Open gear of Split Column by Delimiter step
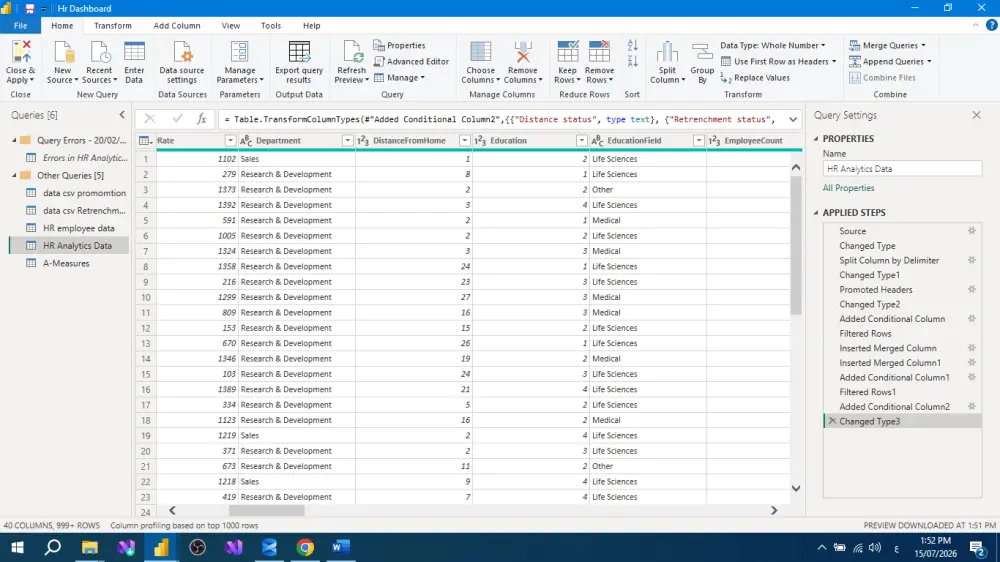The width and height of the screenshot is (1000, 562). point(972,260)
